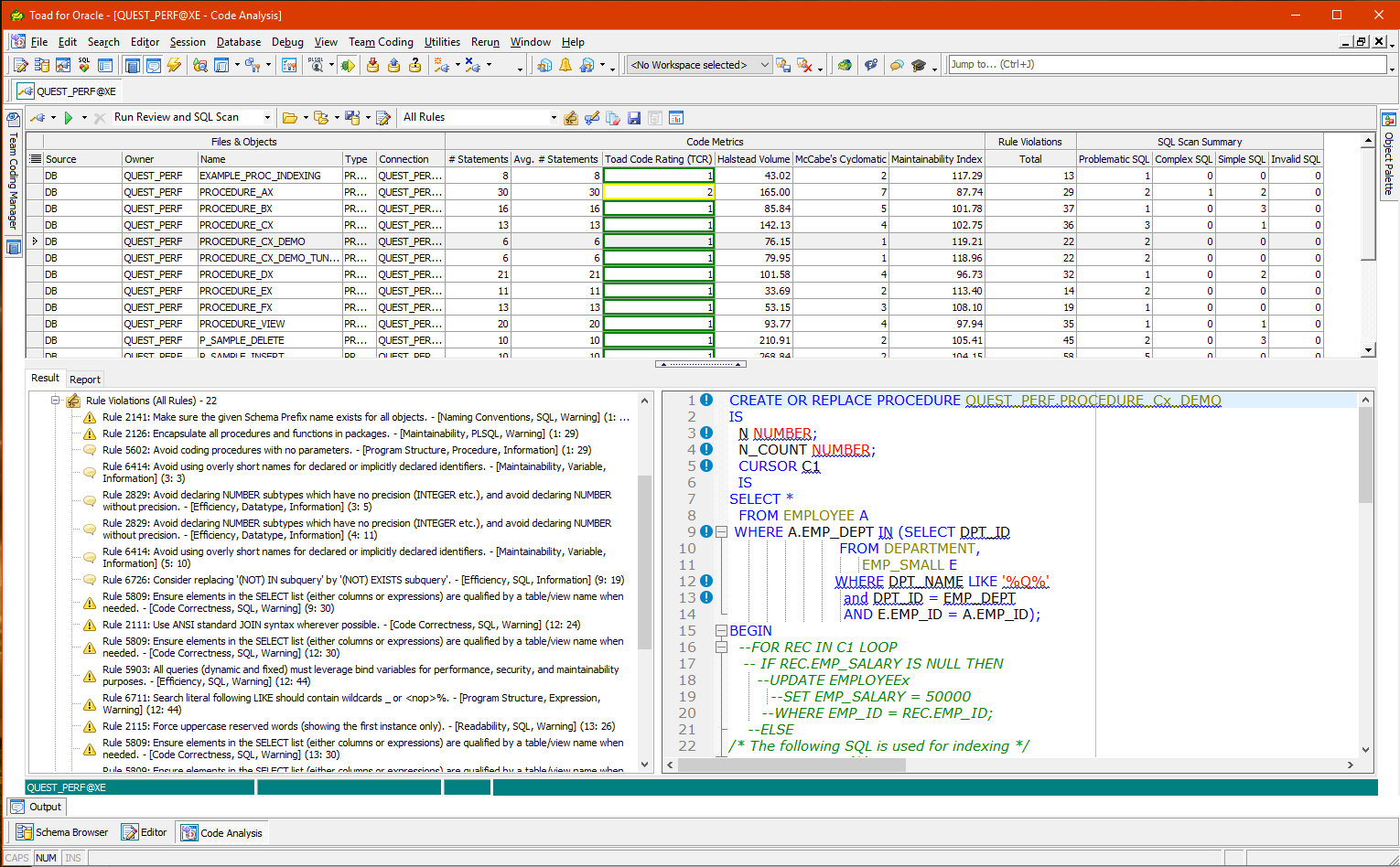1400x867 pixels.
Task: Click the delete workspace icon with red X
Action: tap(804, 65)
